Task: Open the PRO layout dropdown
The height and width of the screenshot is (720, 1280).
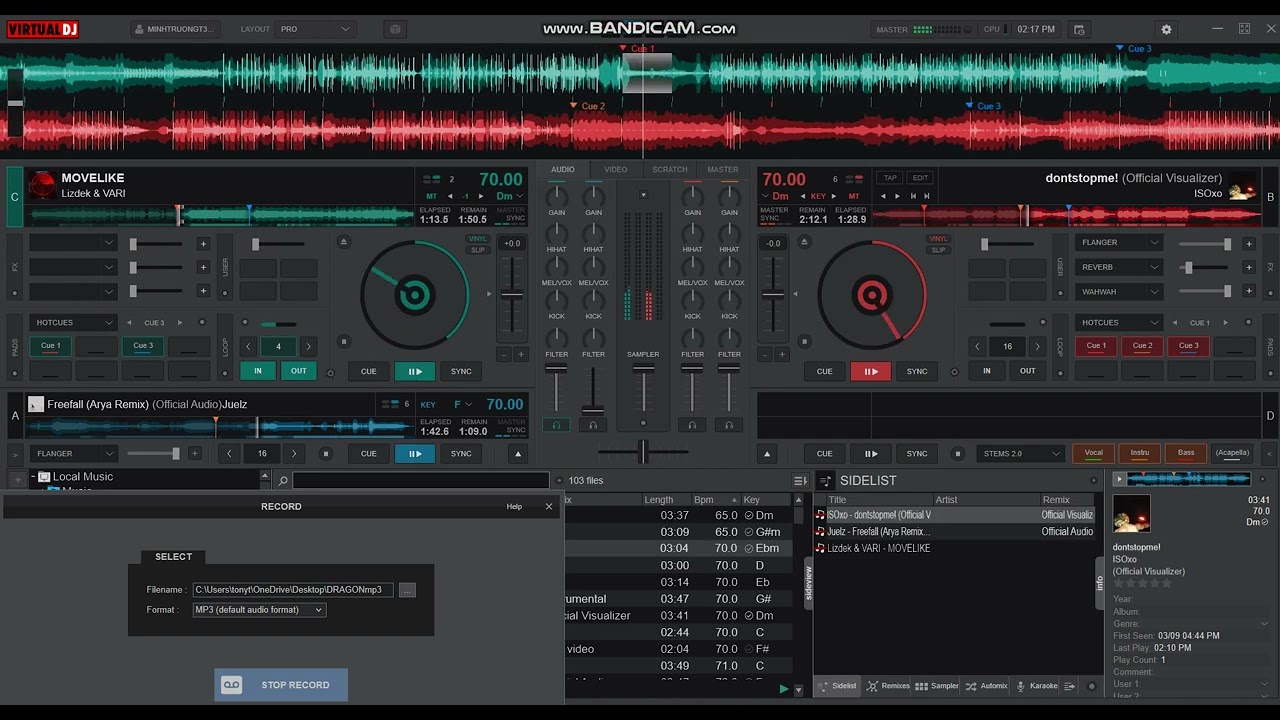Action: 314,29
